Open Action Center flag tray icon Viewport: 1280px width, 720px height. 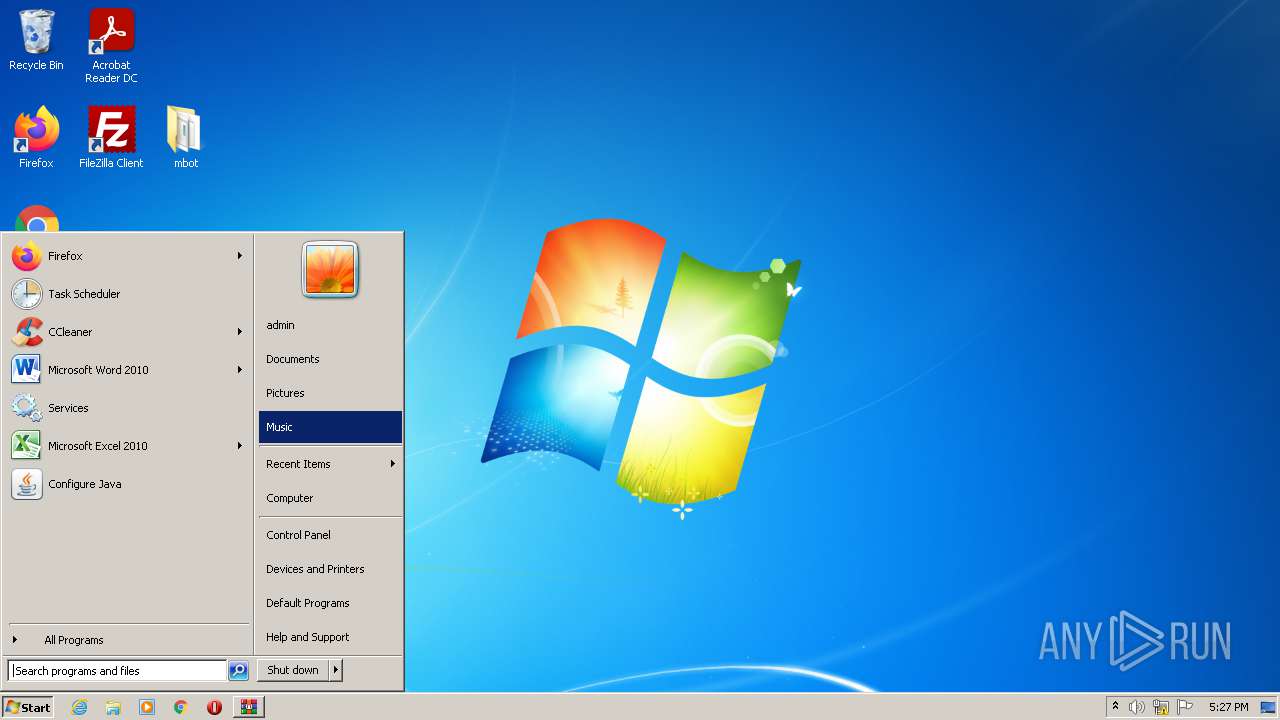coord(1185,707)
